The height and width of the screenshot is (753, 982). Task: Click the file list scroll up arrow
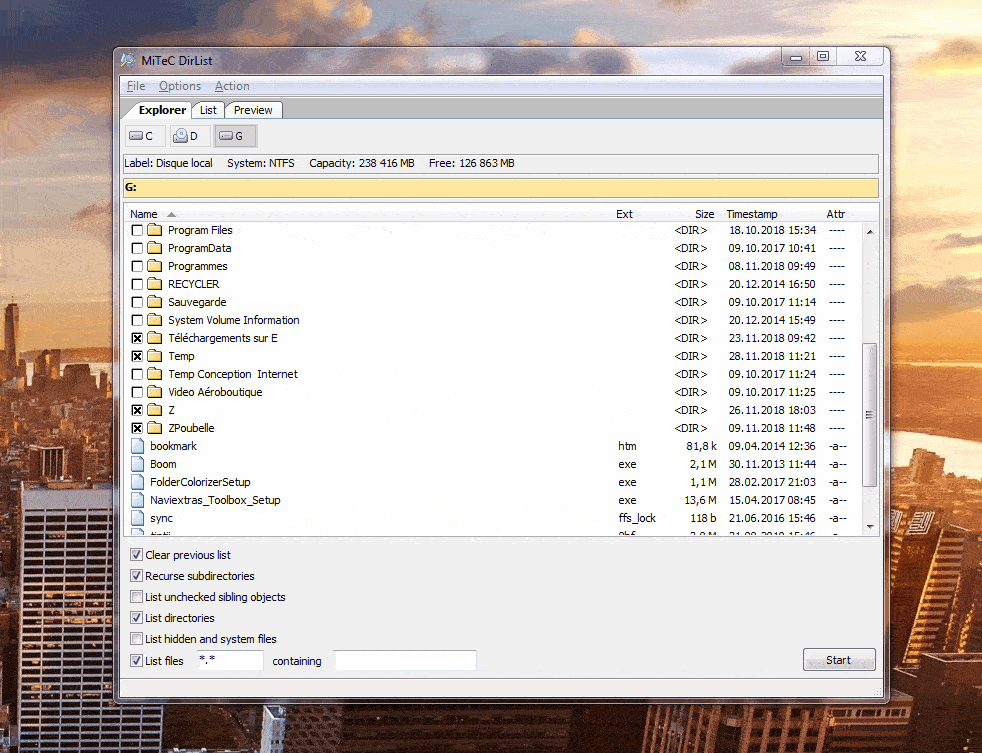point(870,231)
